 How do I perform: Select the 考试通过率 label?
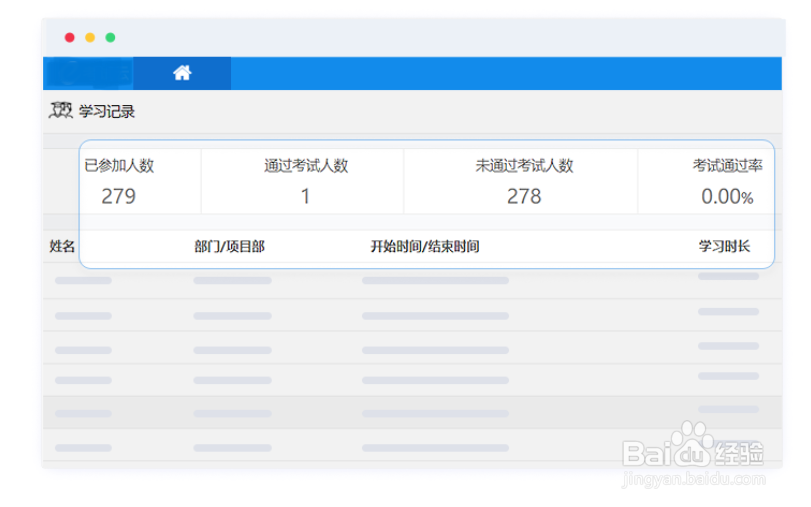[728, 166]
